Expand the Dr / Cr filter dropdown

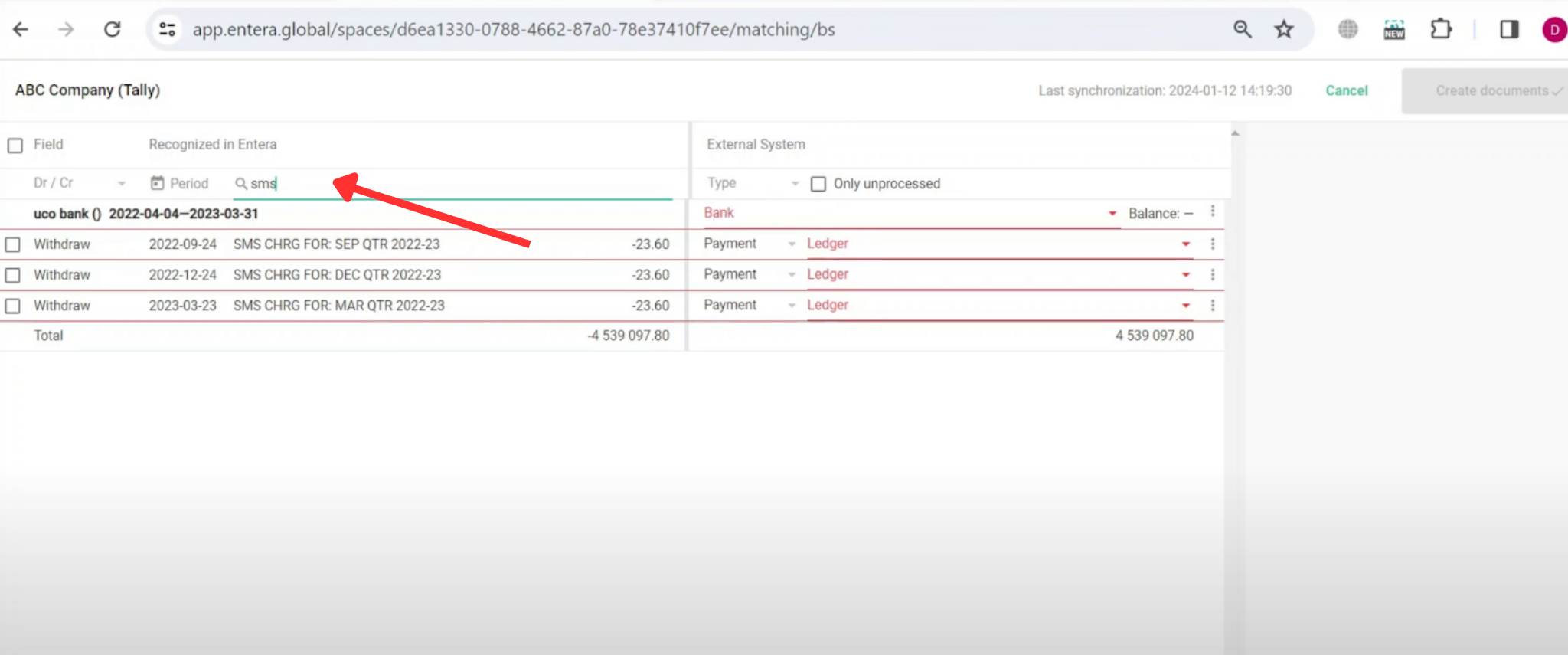(121, 183)
